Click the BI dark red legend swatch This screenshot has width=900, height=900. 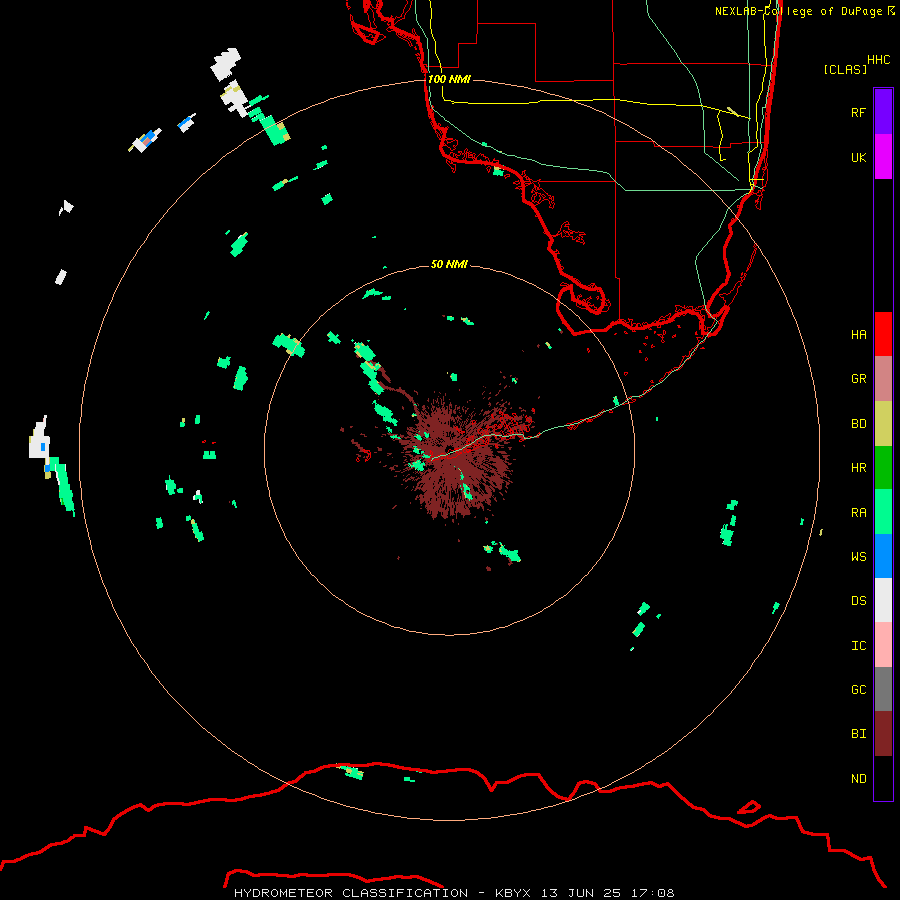[883, 734]
